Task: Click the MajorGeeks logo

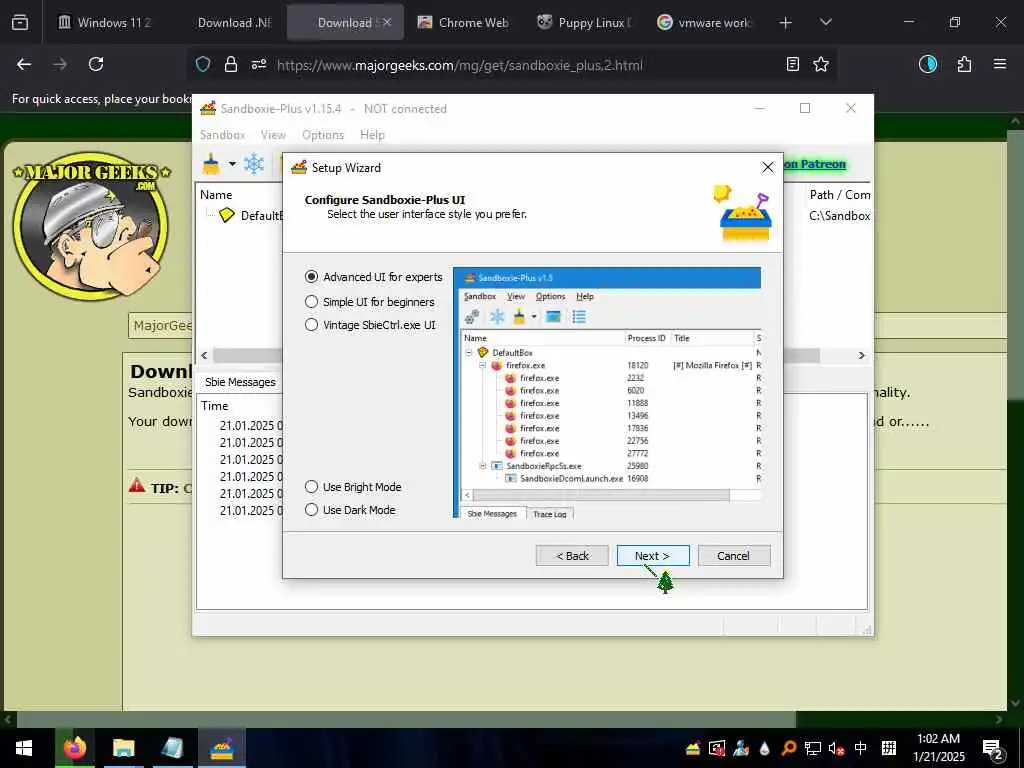Action: coord(91,225)
